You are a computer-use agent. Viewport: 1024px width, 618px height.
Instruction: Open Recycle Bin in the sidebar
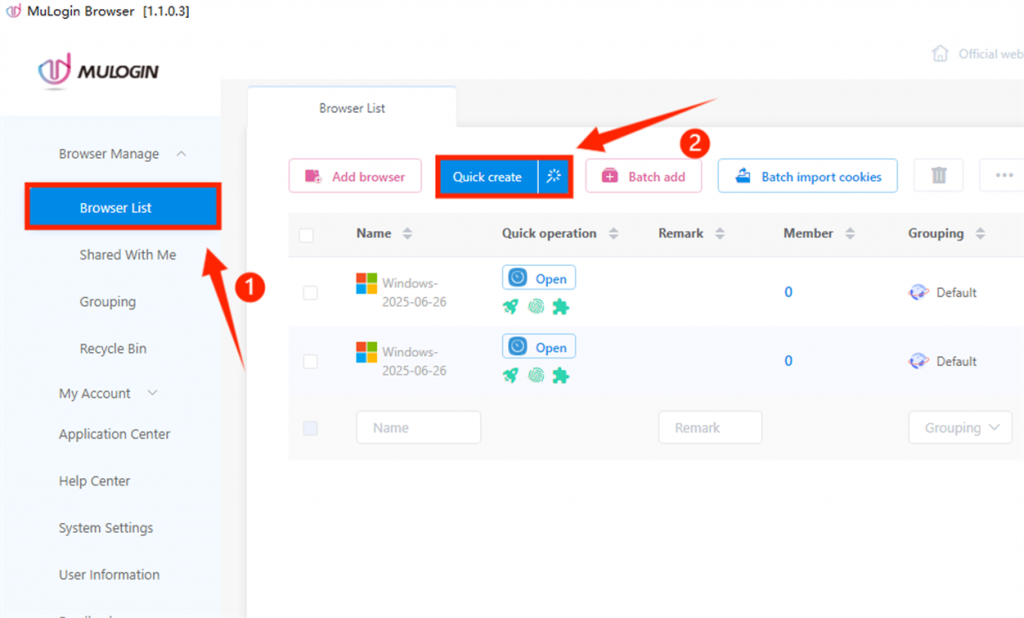(113, 349)
